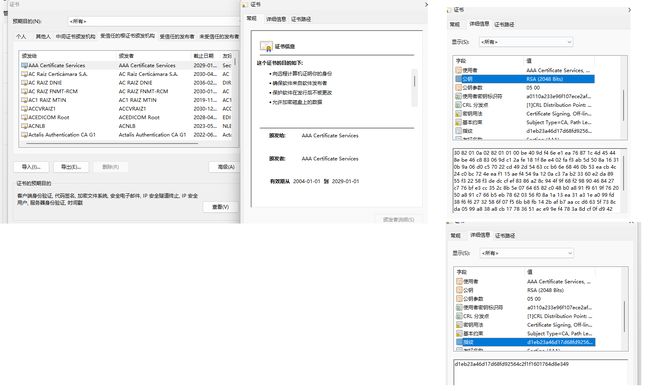Click the 导出 button
Screen dimensions: 650x391
71,167
